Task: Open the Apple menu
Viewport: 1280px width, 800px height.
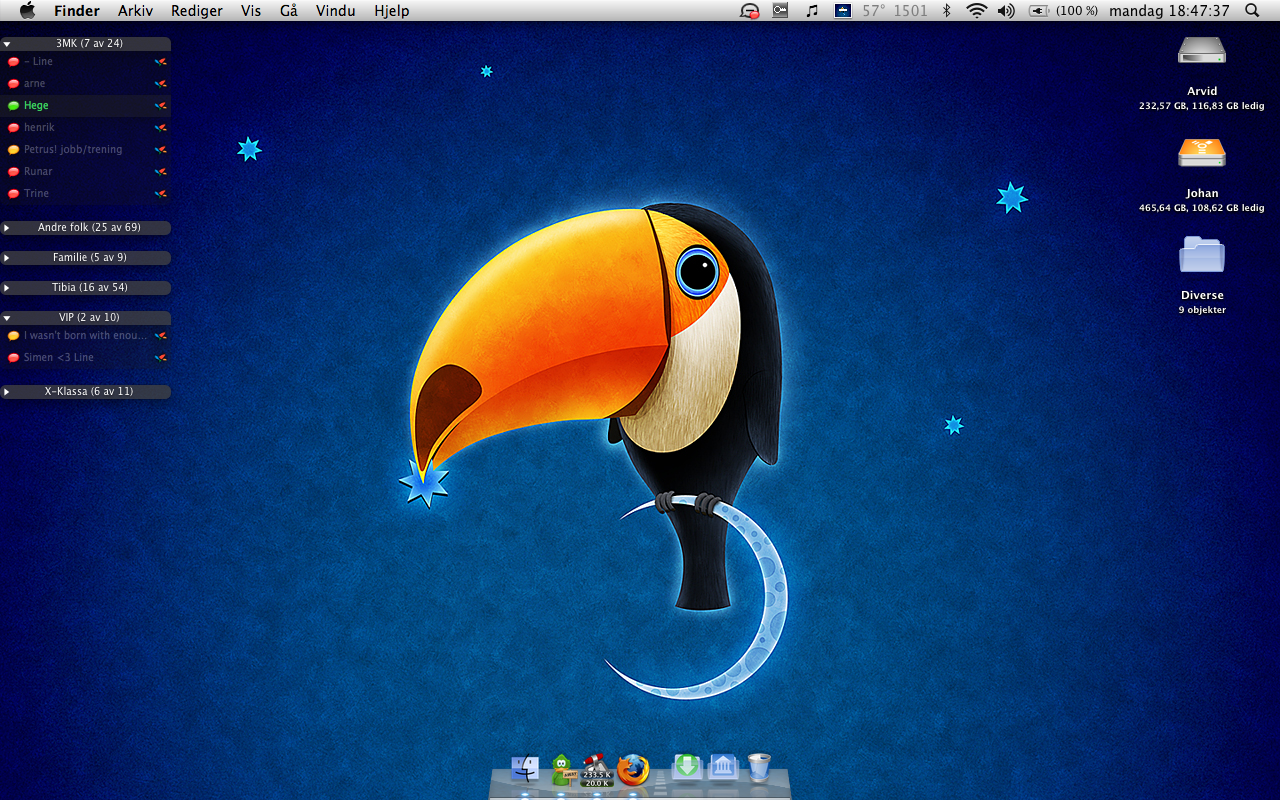Action: click(27, 11)
